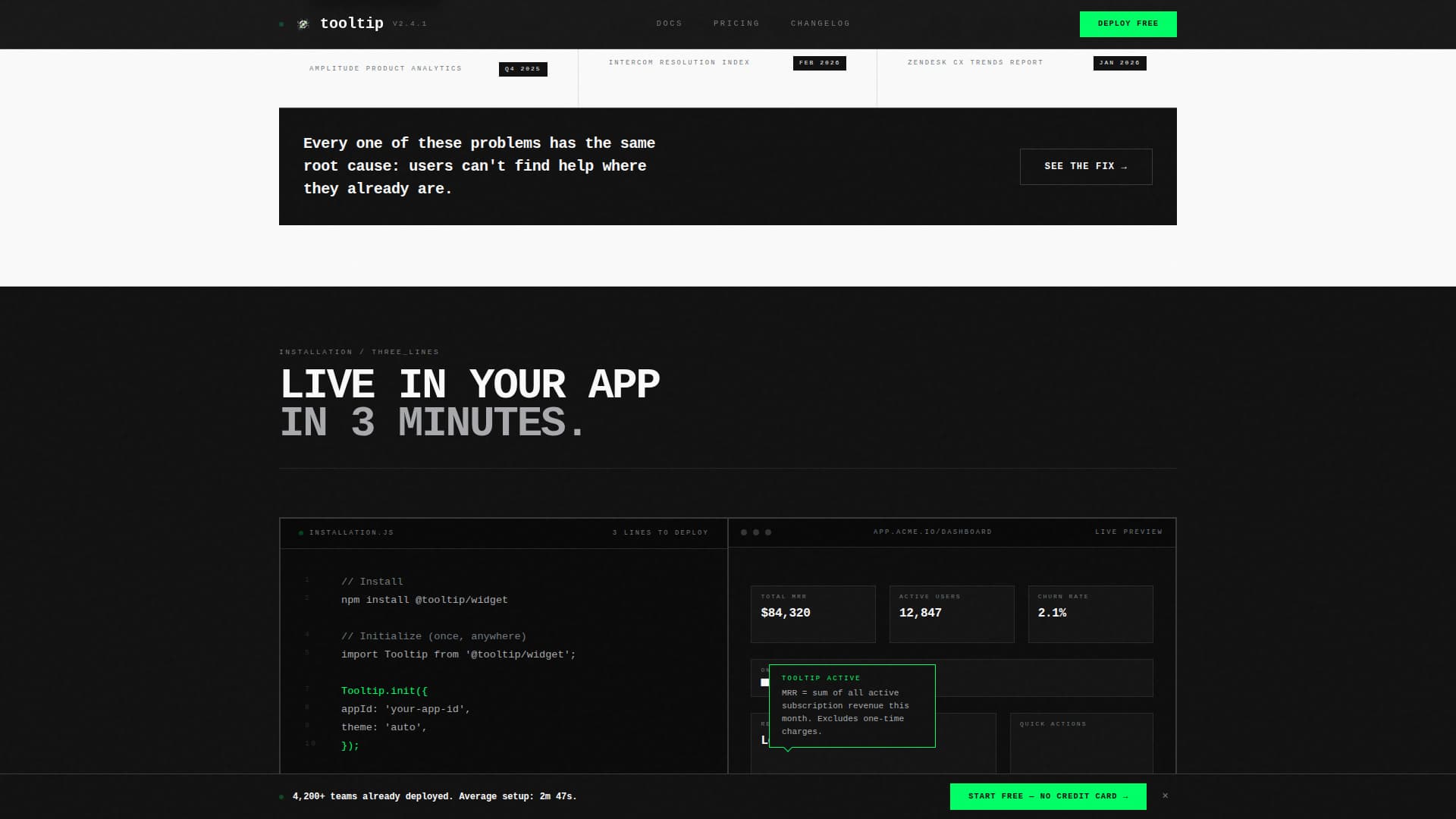Click the Jan 2026 date badge
This screenshot has width=1456, height=819.
point(1119,63)
